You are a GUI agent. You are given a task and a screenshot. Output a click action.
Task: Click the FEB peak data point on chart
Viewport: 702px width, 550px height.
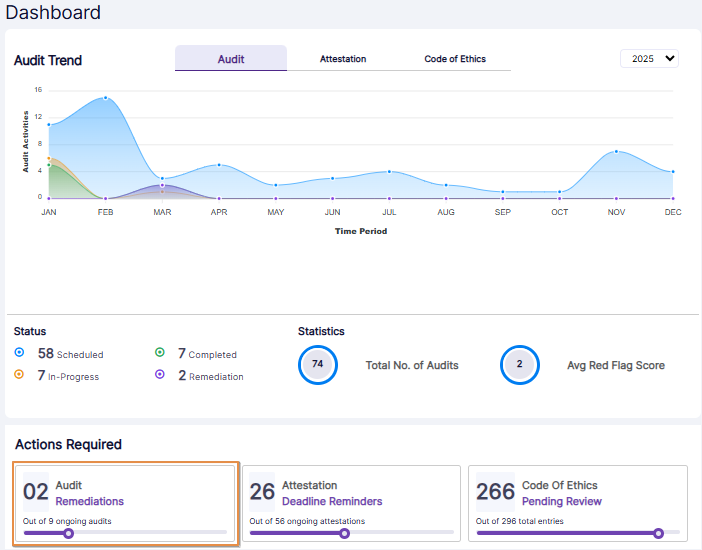pyautogui.click(x=105, y=98)
